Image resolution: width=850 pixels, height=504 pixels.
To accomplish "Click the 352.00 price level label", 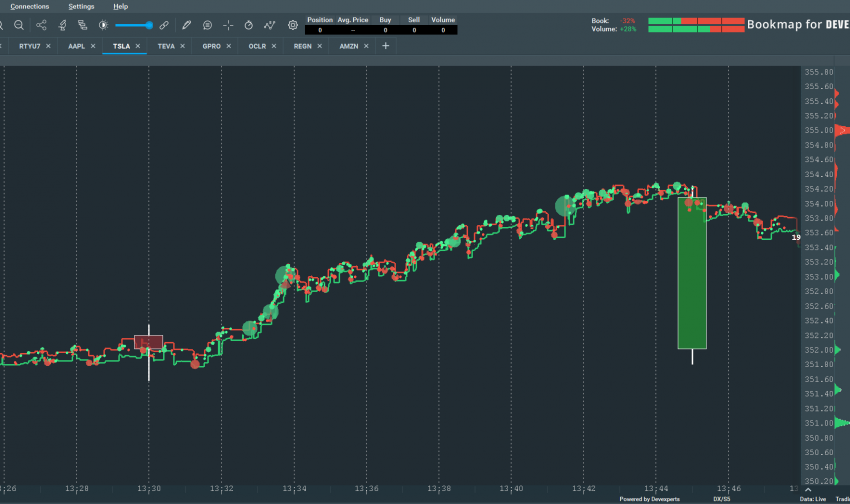I will 819,350.
